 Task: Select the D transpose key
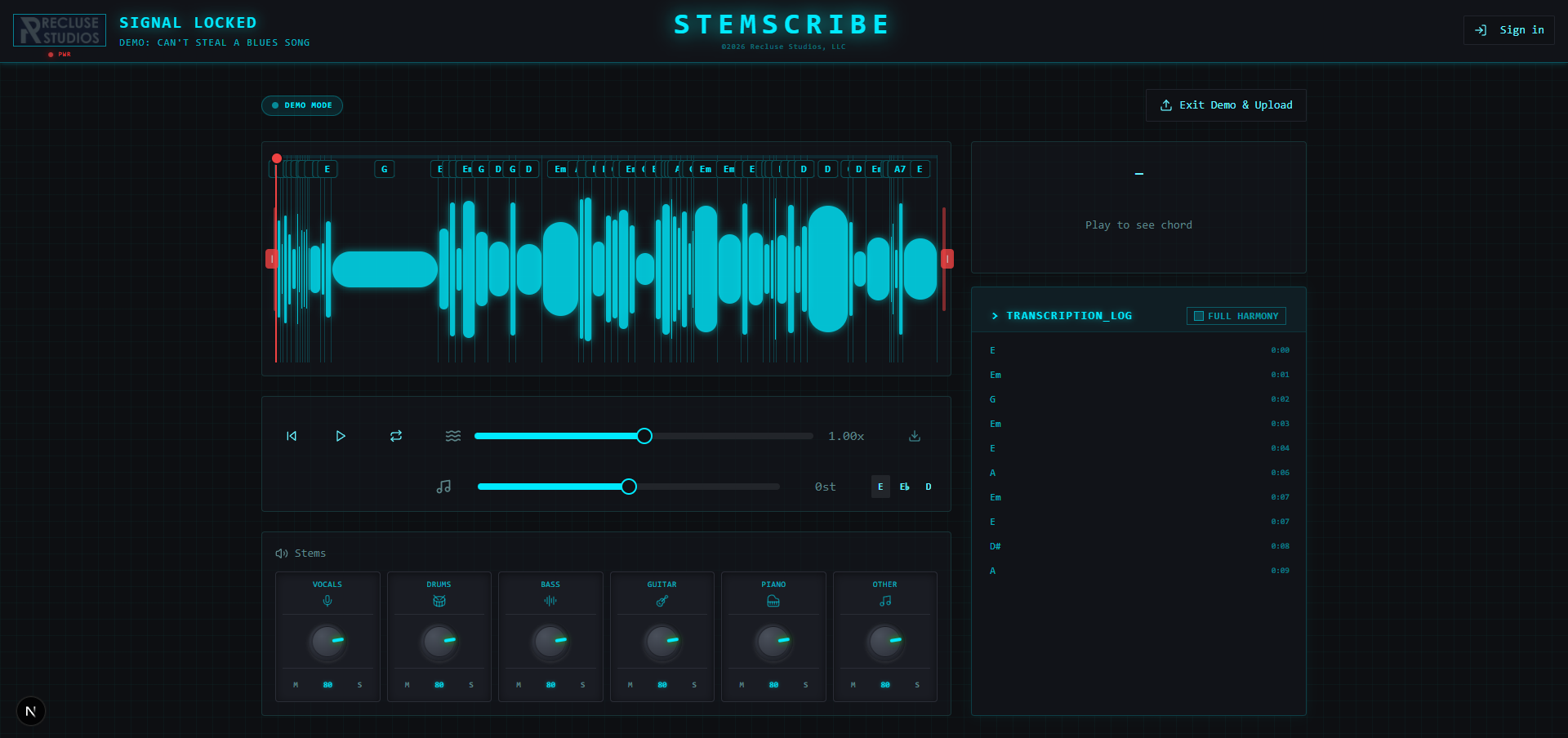pyautogui.click(x=928, y=486)
